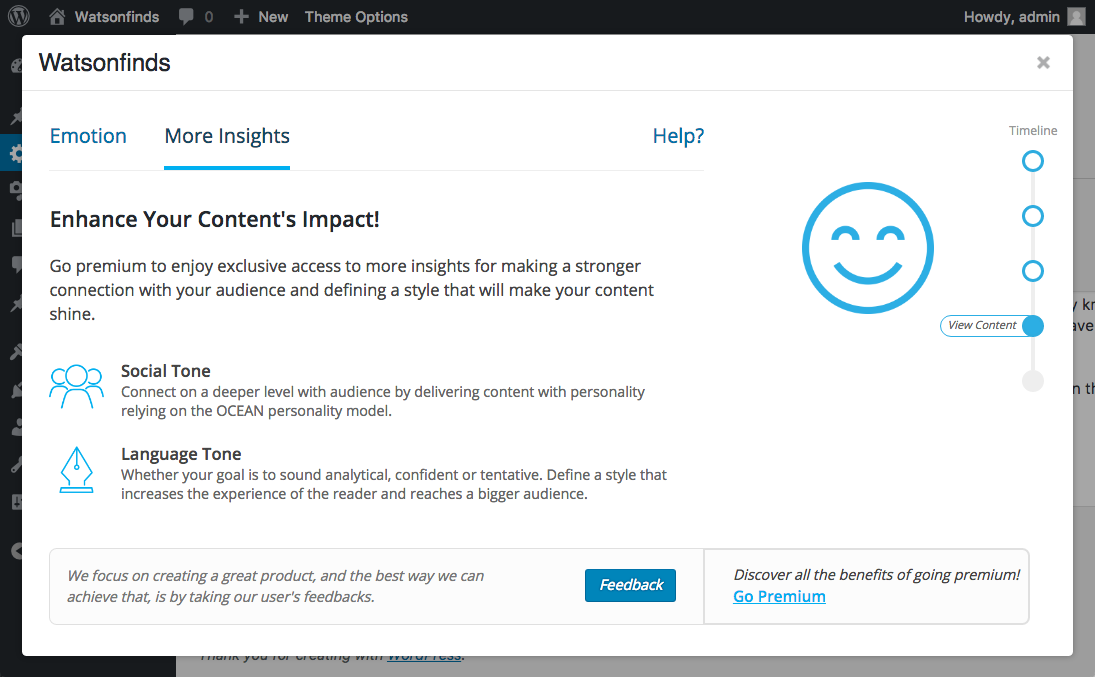1095x677 pixels.
Task: Click the grey last timeline marker
Action: coord(1033,381)
